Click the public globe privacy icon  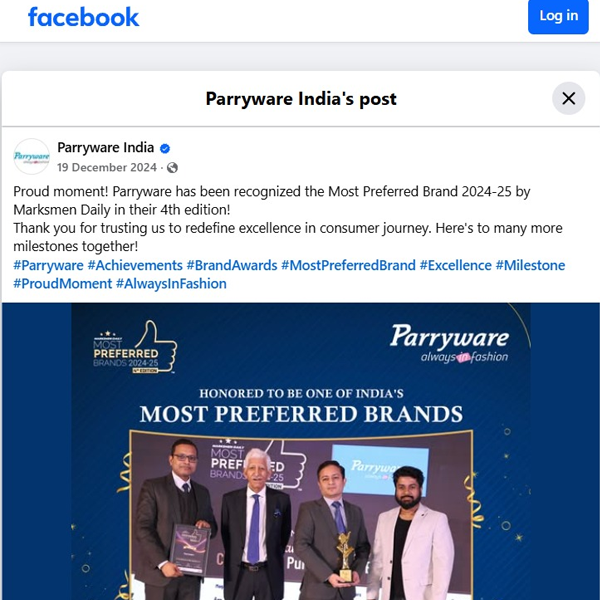point(172,168)
